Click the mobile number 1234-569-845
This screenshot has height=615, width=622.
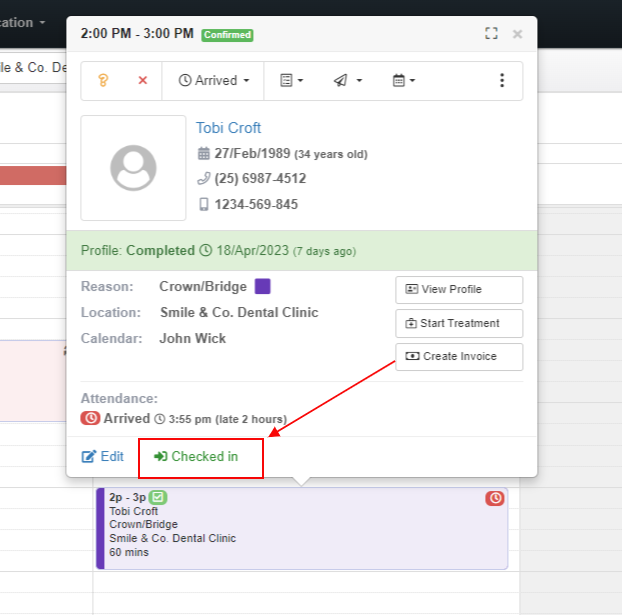click(x=256, y=205)
